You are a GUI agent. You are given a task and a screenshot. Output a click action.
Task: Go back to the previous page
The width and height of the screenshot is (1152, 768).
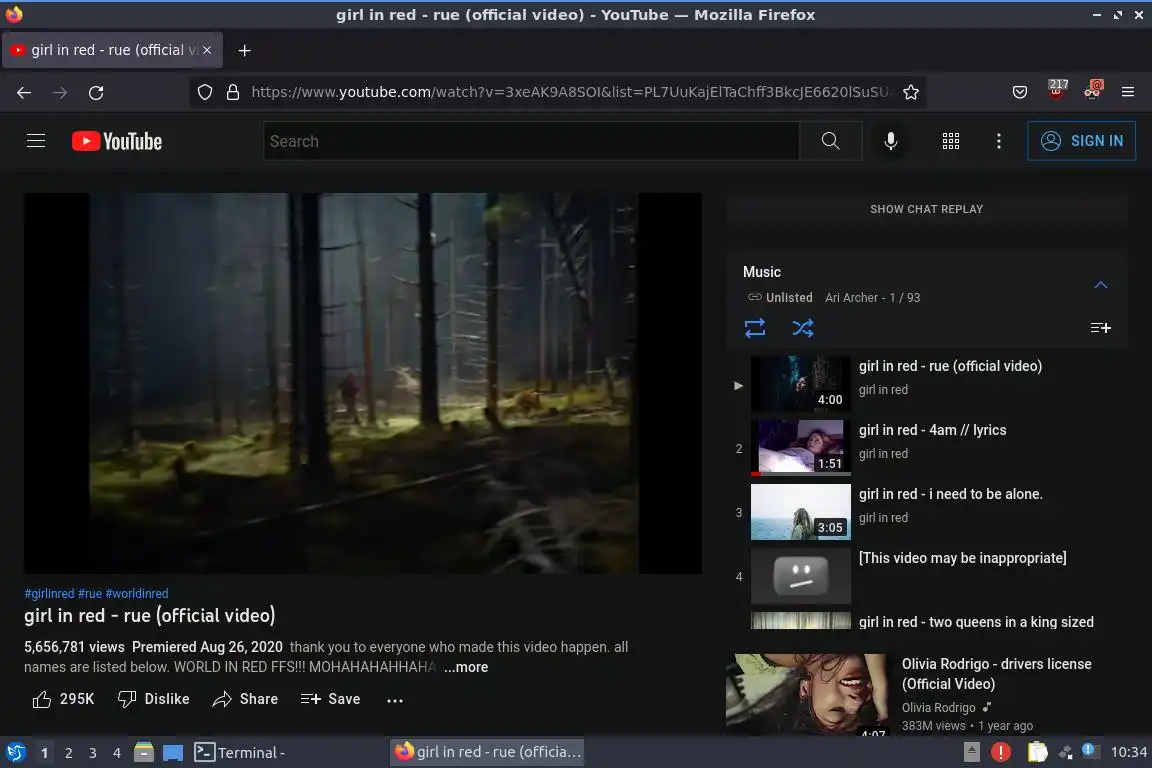(24, 93)
